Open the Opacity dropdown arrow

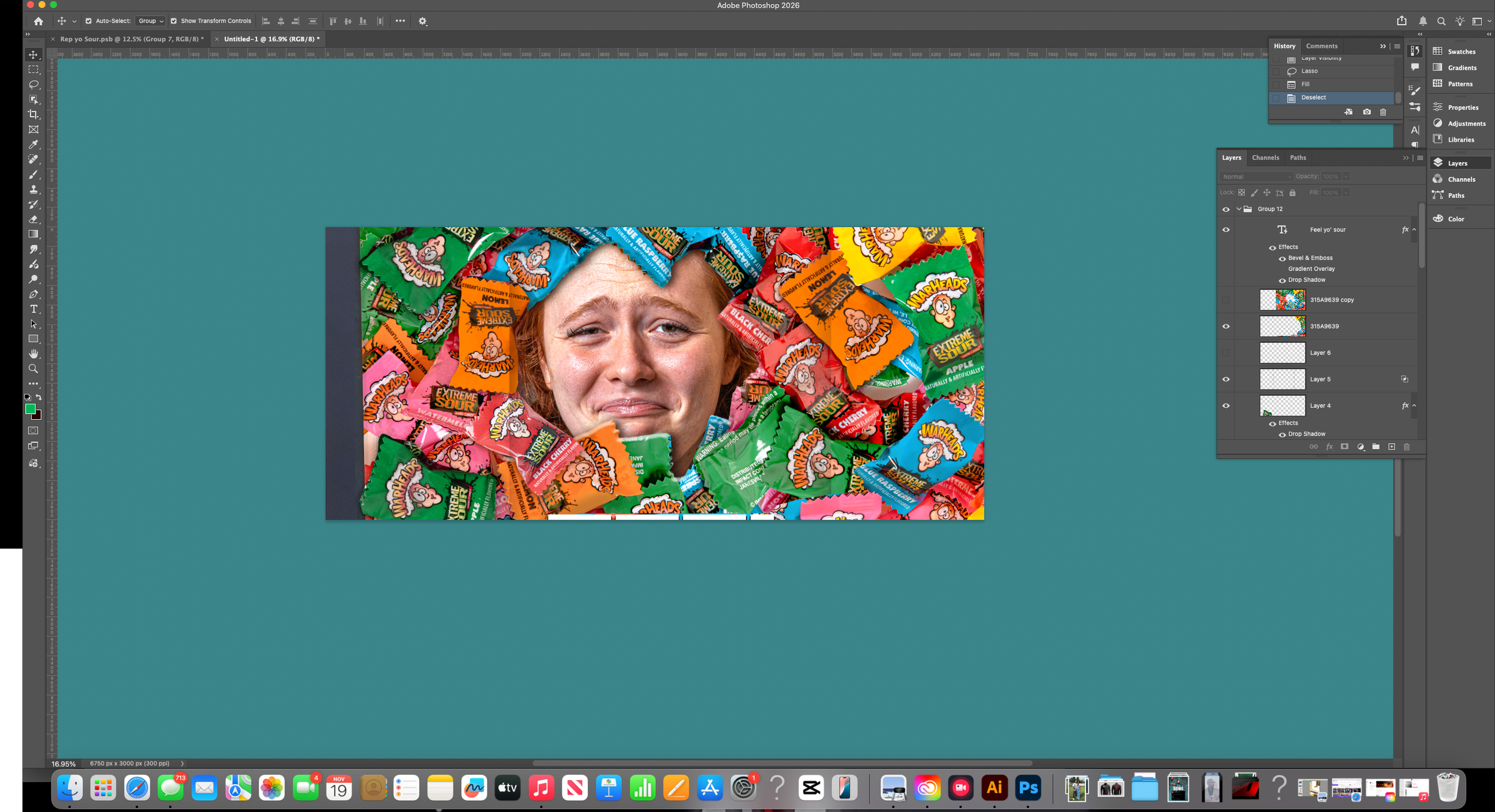pos(1346,177)
